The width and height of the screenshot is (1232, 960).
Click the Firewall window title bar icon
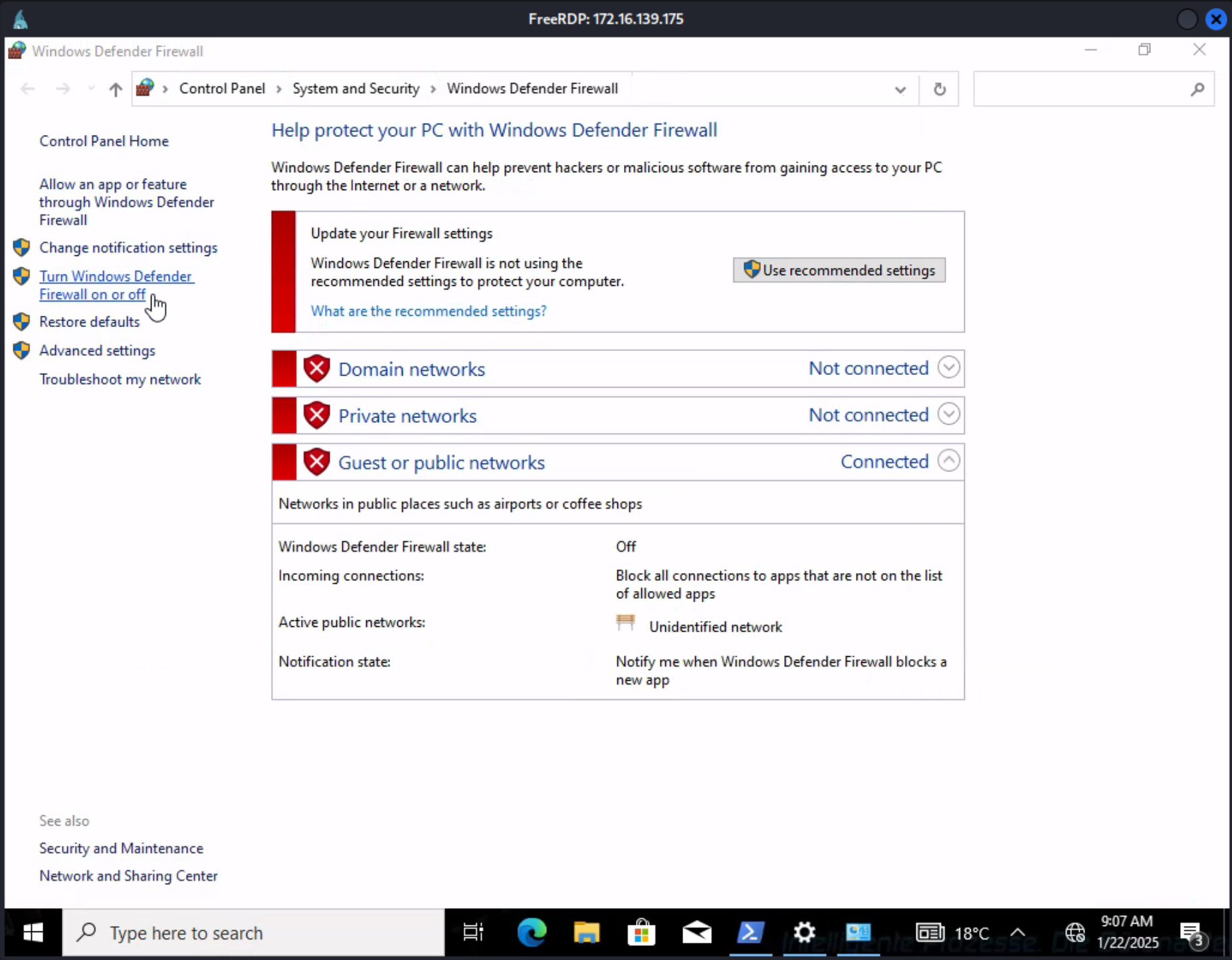(17, 51)
